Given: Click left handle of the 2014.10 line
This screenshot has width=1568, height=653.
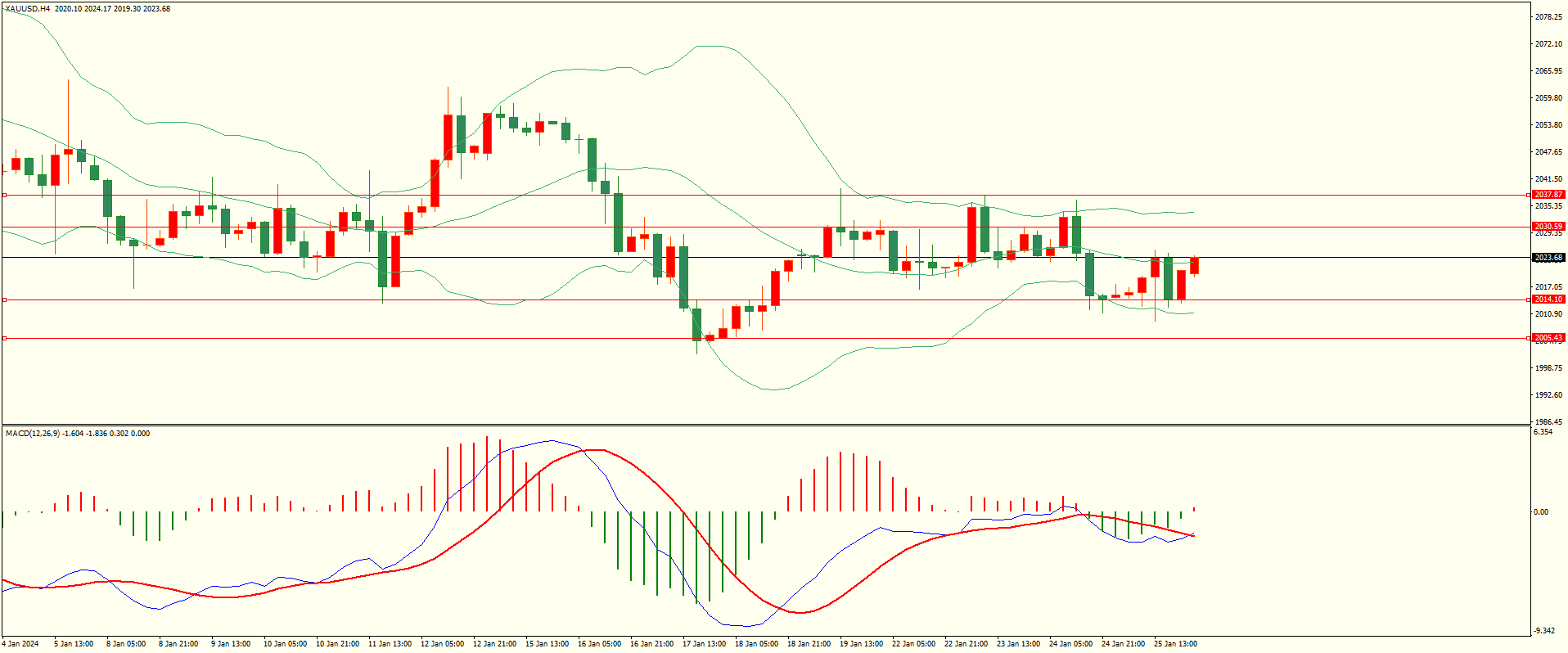Looking at the screenshot, I should pyautogui.click(x=4, y=299).
